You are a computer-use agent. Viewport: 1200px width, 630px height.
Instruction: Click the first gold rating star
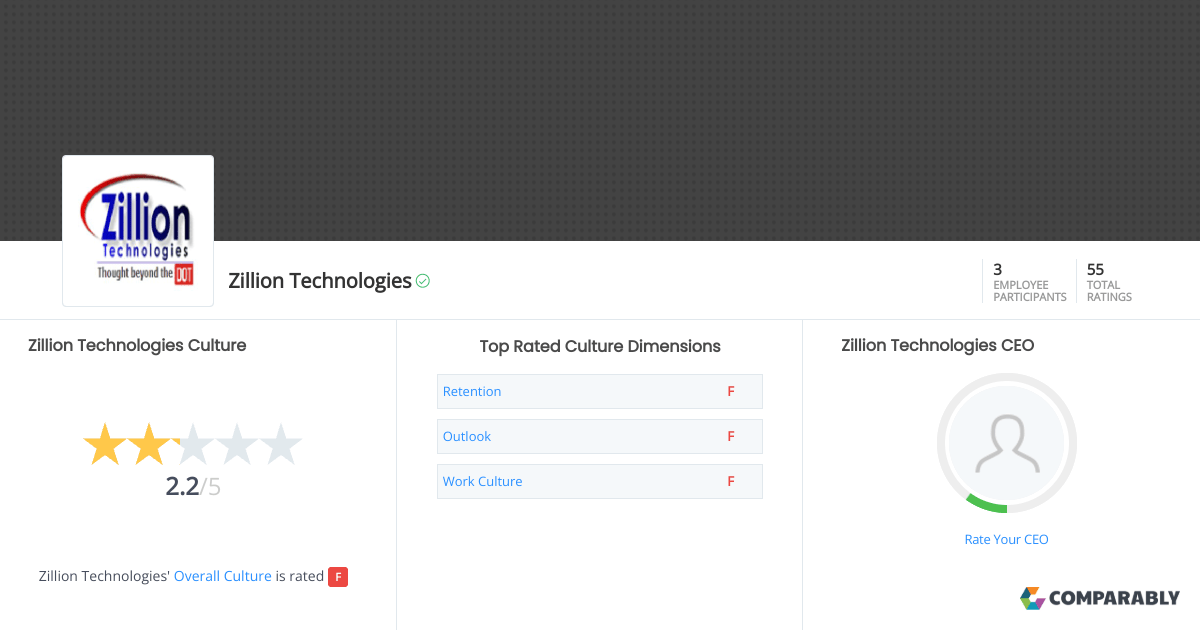point(103,445)
